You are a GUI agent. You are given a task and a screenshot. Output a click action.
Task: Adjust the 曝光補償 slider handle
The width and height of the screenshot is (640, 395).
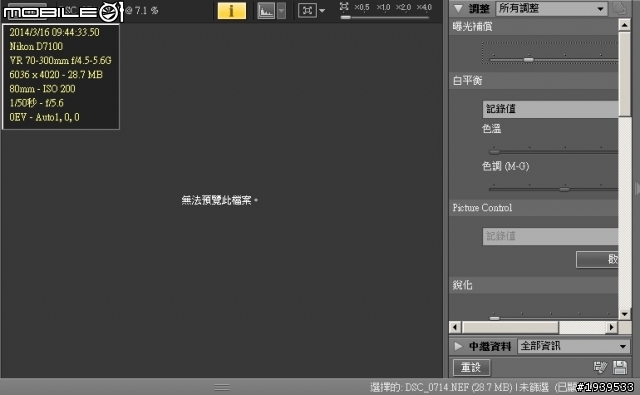528,60
